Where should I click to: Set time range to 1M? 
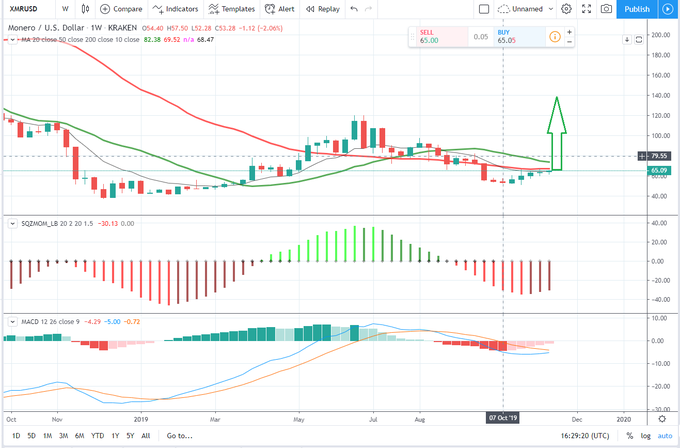pyautogui.click(x=48, y=435)
